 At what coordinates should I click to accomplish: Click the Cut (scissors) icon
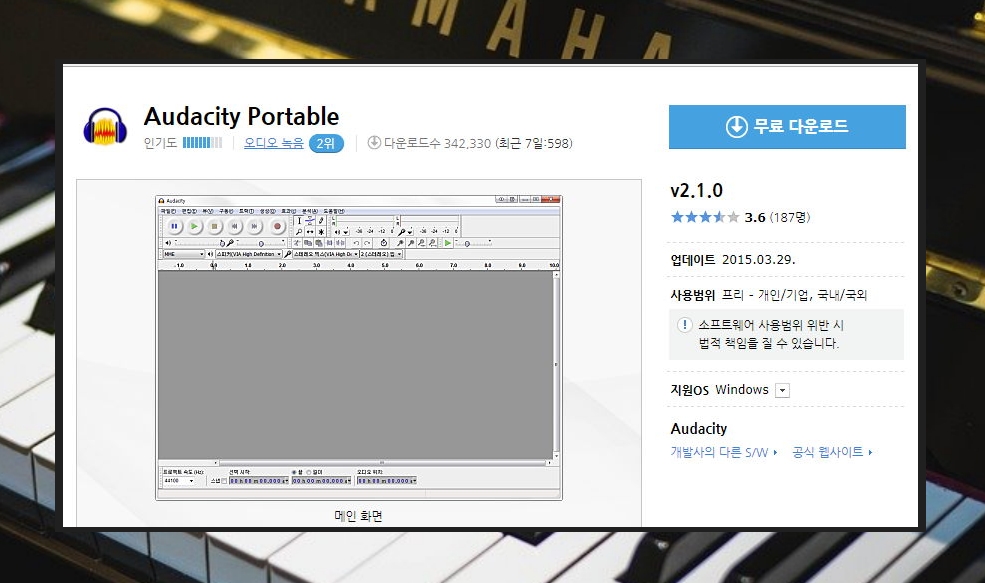click(297, 243)
